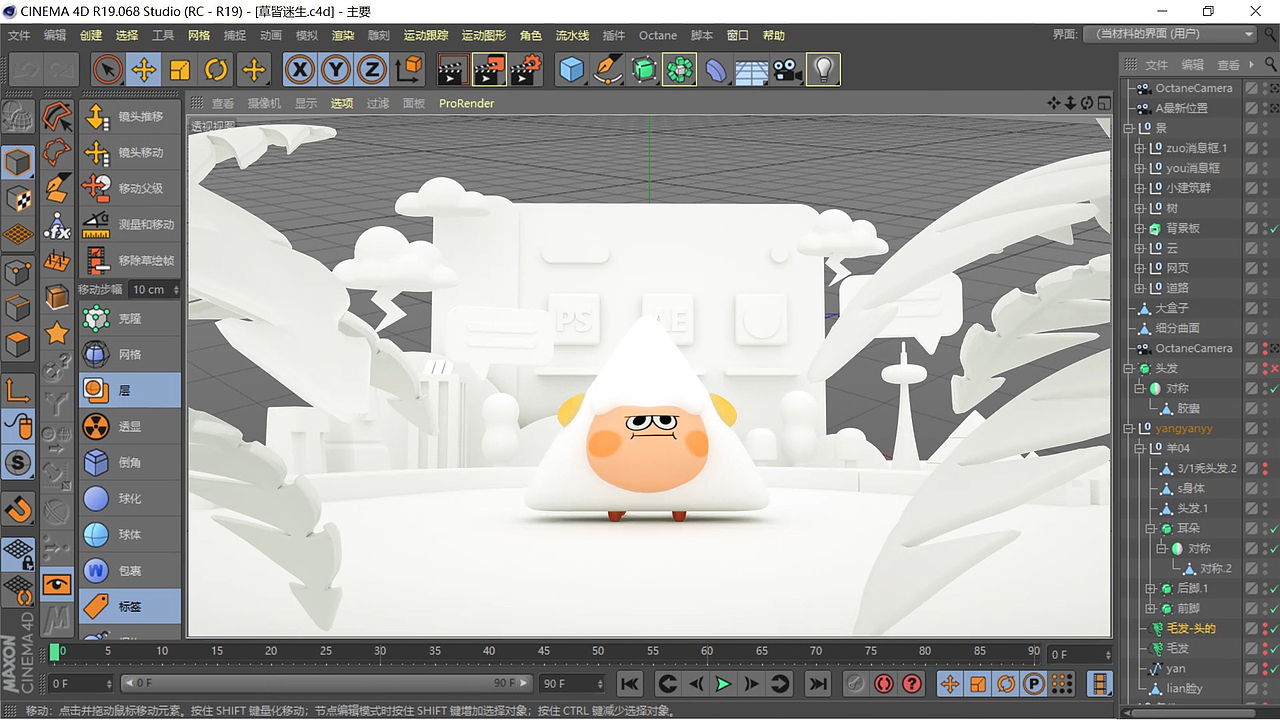Open the viewport 摄像机 menu

(x=265, y=103)
